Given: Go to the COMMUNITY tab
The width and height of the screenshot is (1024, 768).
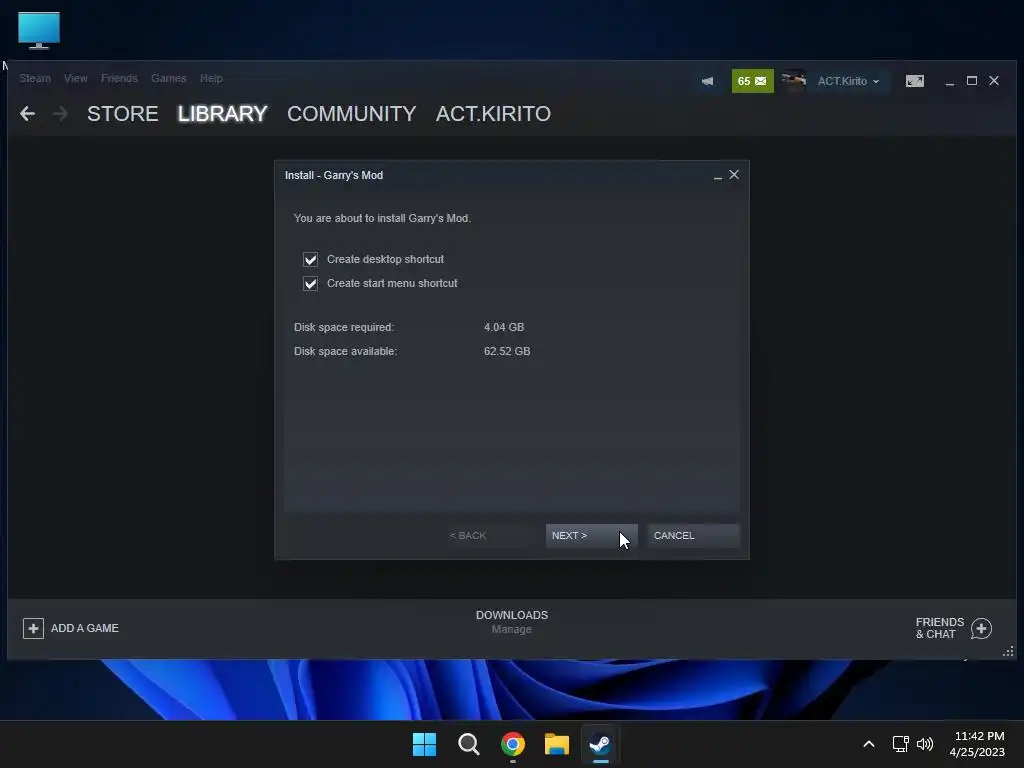Looking at the screenshot, I should pos(351,114).
